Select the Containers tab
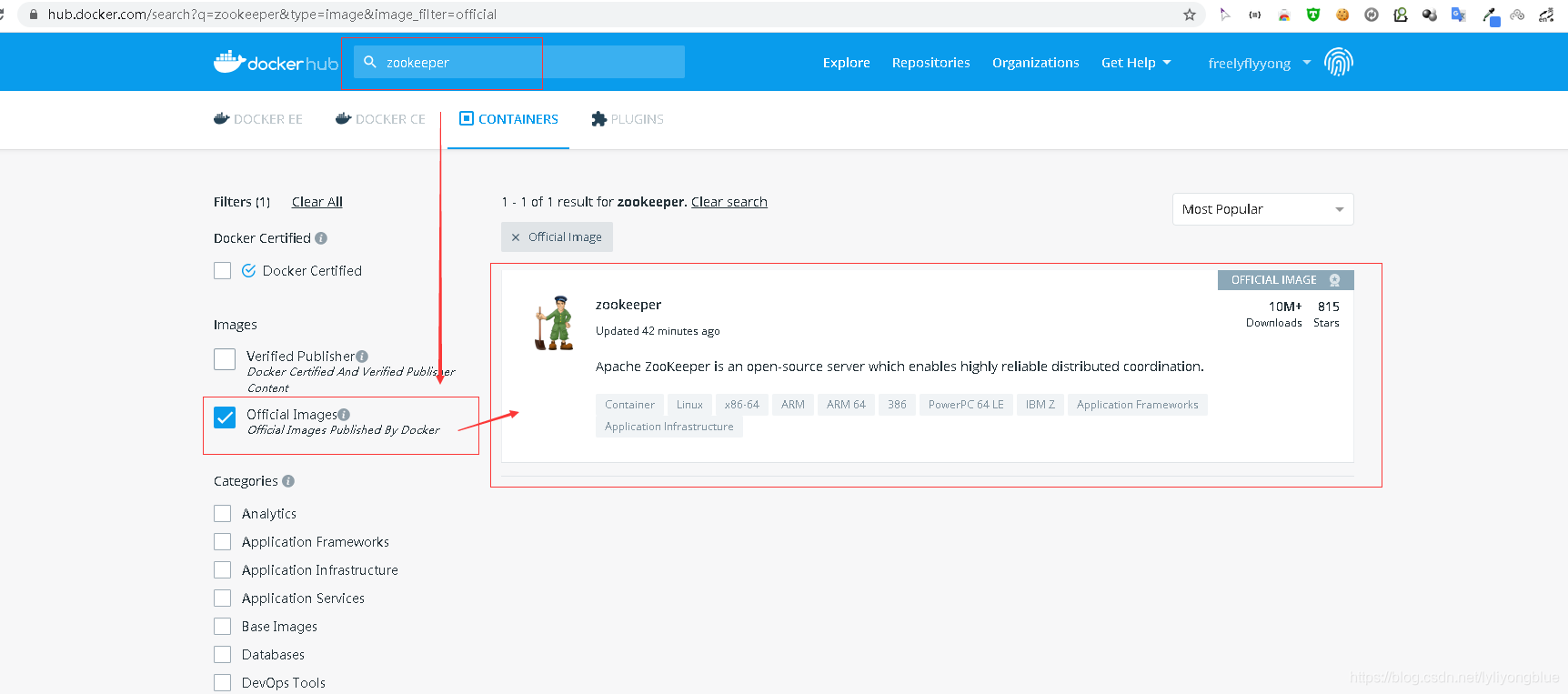1568x694 pixels. 508,119
